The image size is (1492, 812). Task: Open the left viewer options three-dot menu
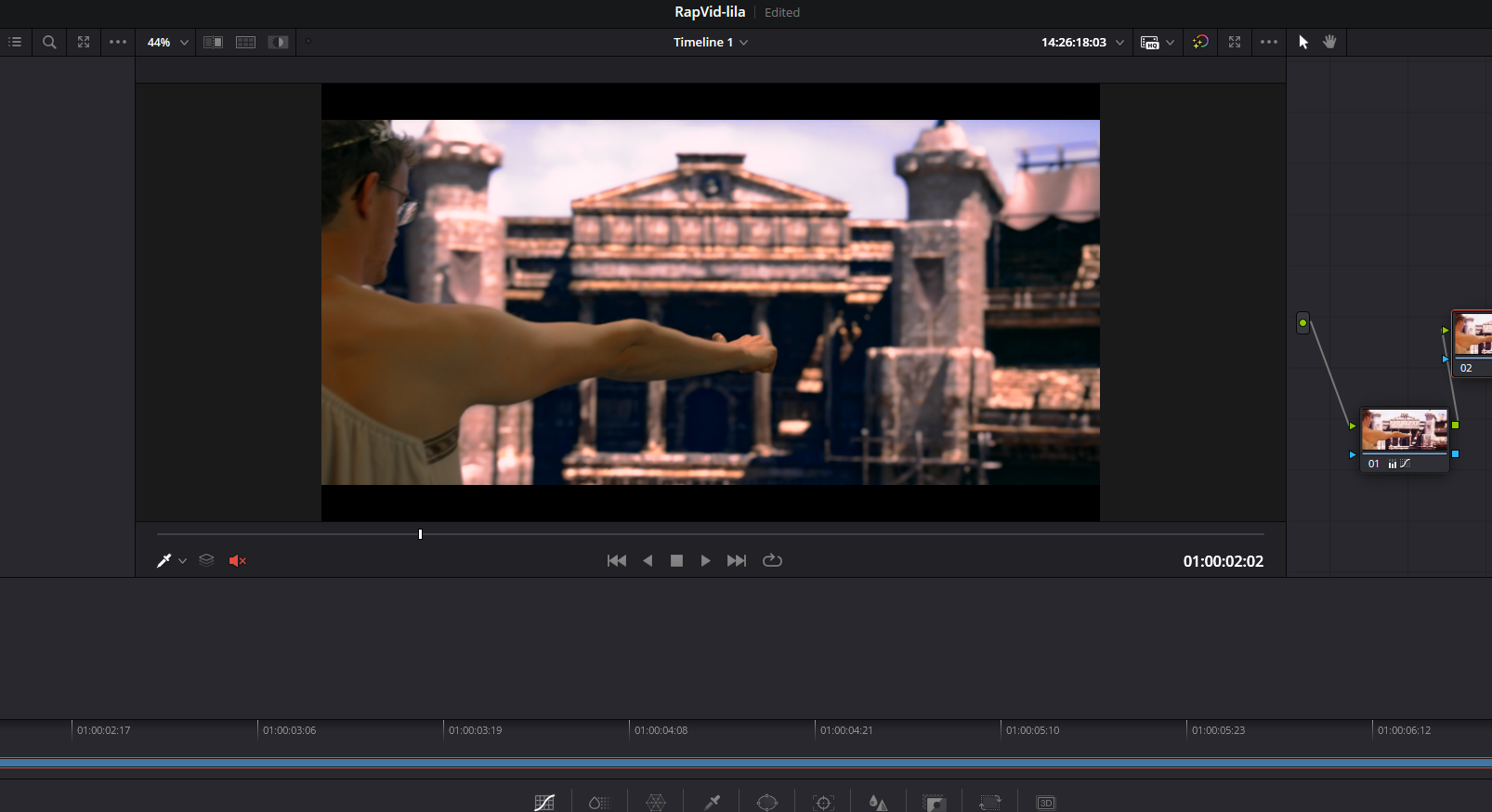118,42
